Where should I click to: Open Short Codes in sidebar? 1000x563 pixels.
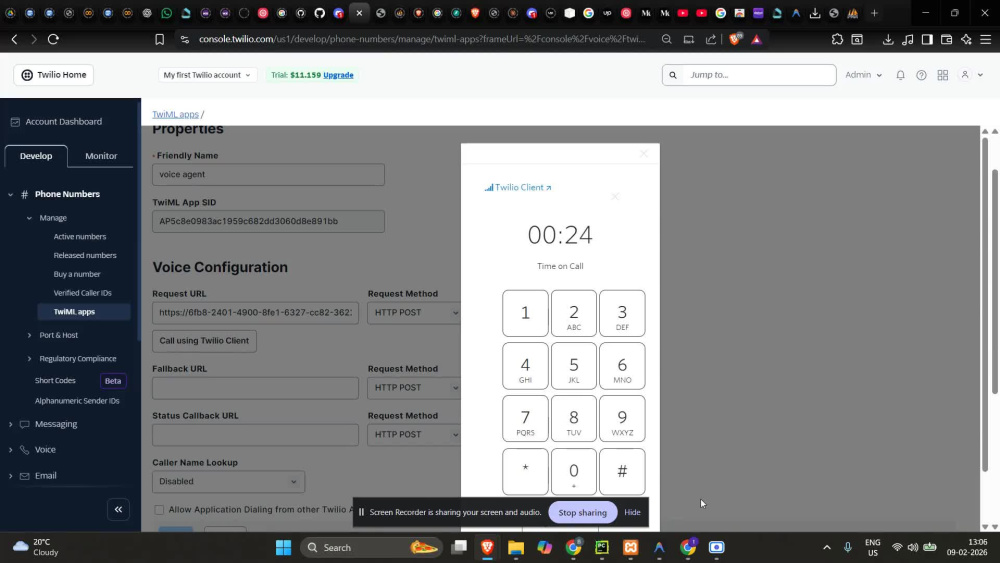click(x=55, y=381)
